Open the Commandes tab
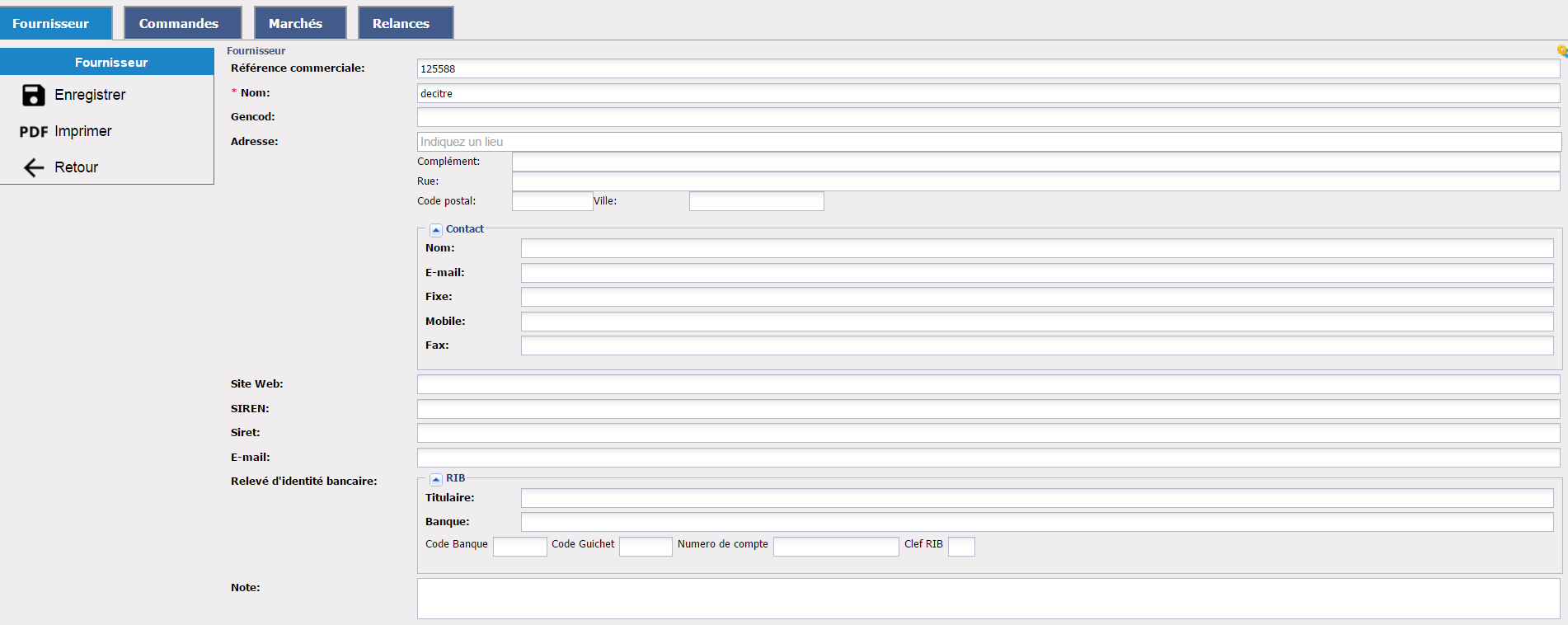Image resolution: width=1568 pixels, height=625 pixels. pos(183,23)
